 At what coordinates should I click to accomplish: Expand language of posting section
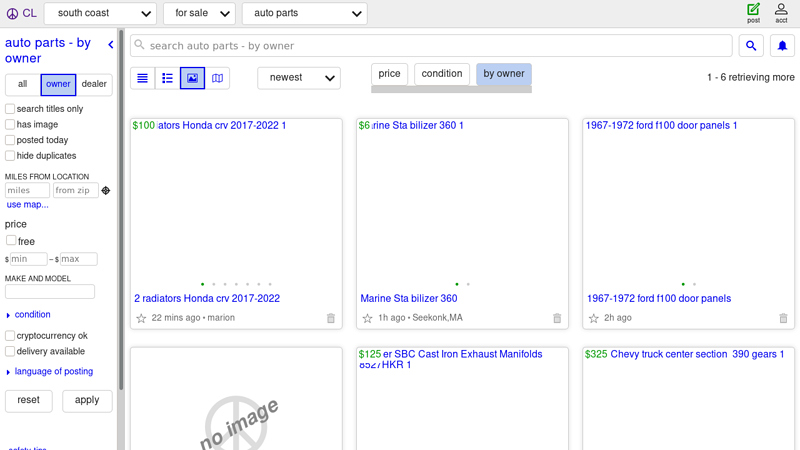(49, 371)
